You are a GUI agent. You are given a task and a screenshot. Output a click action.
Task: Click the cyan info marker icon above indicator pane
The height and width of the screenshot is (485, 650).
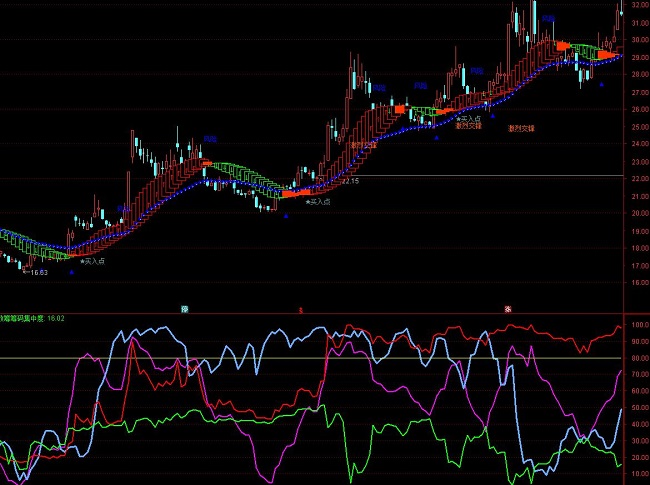185,308
